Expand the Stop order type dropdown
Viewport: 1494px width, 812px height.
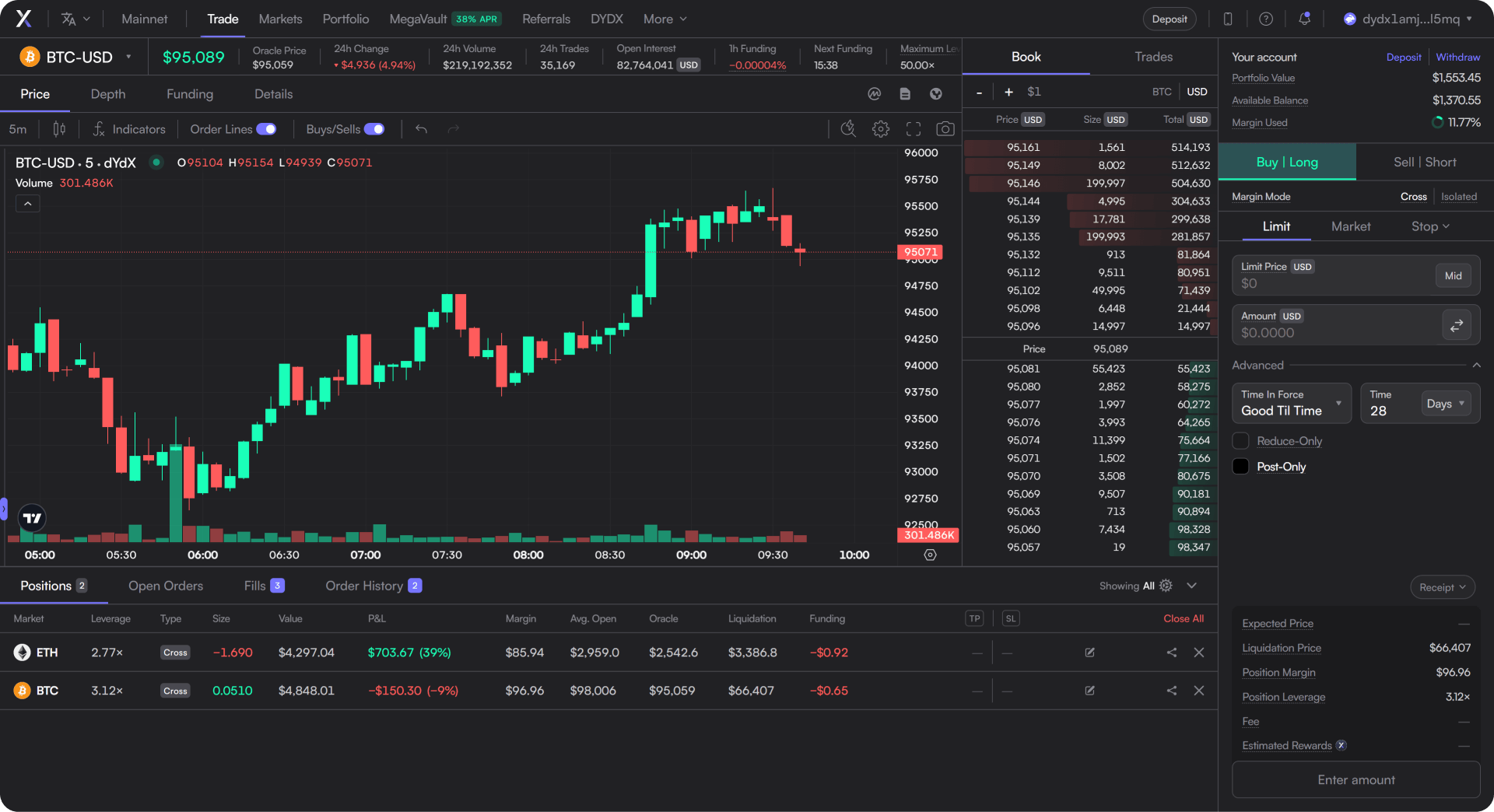1430,226
